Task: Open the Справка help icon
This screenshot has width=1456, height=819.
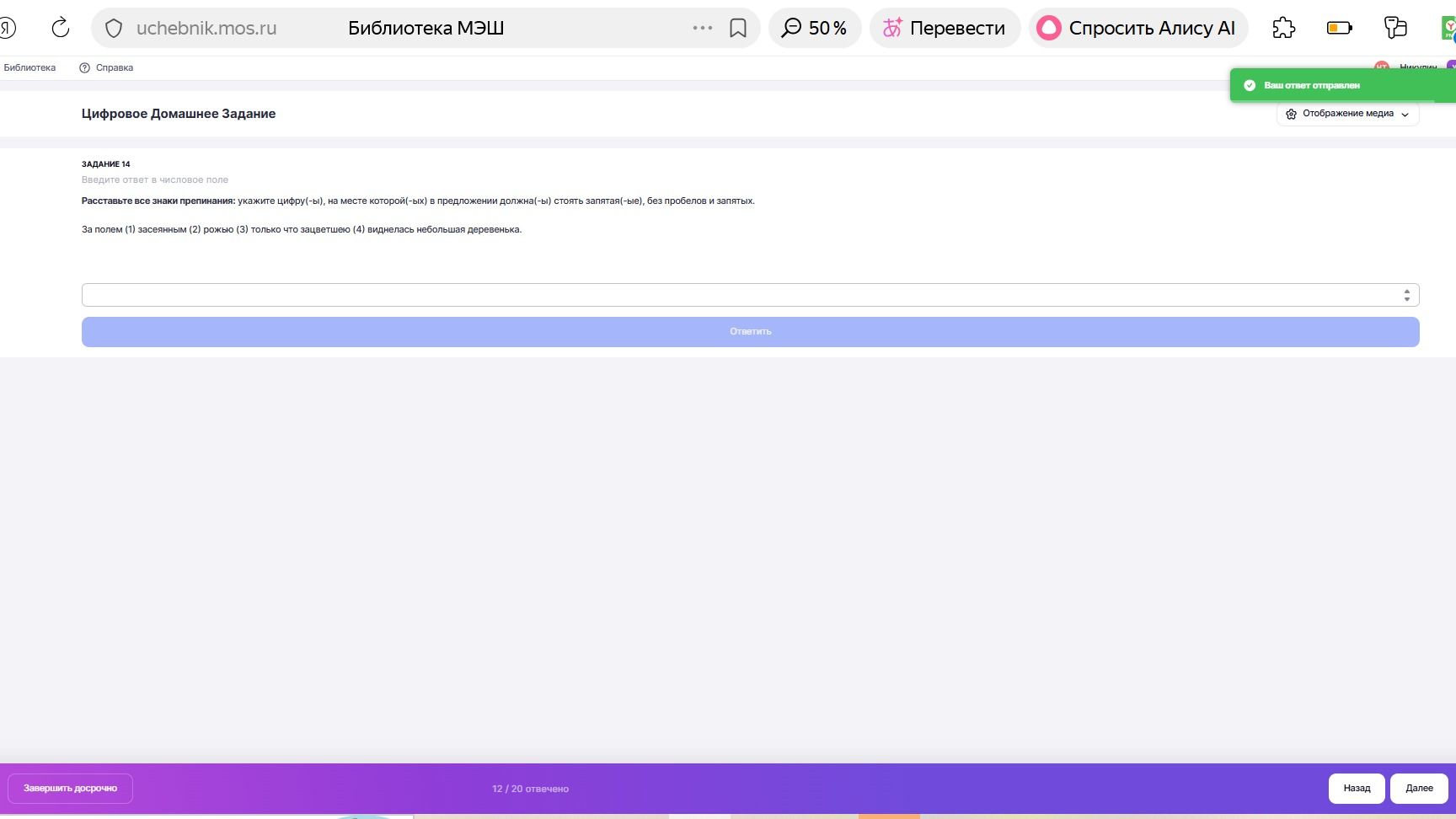Action: [84, 67]
